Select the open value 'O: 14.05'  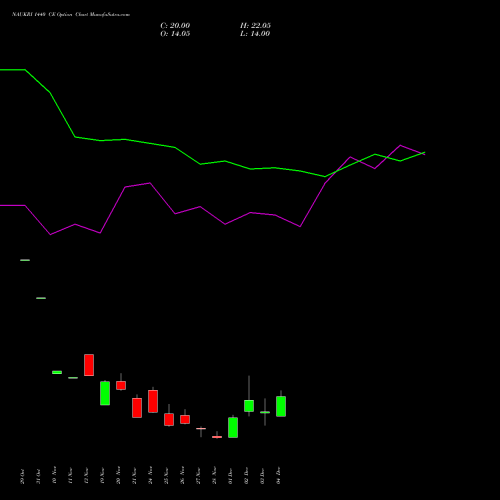[x=175, y=34]
